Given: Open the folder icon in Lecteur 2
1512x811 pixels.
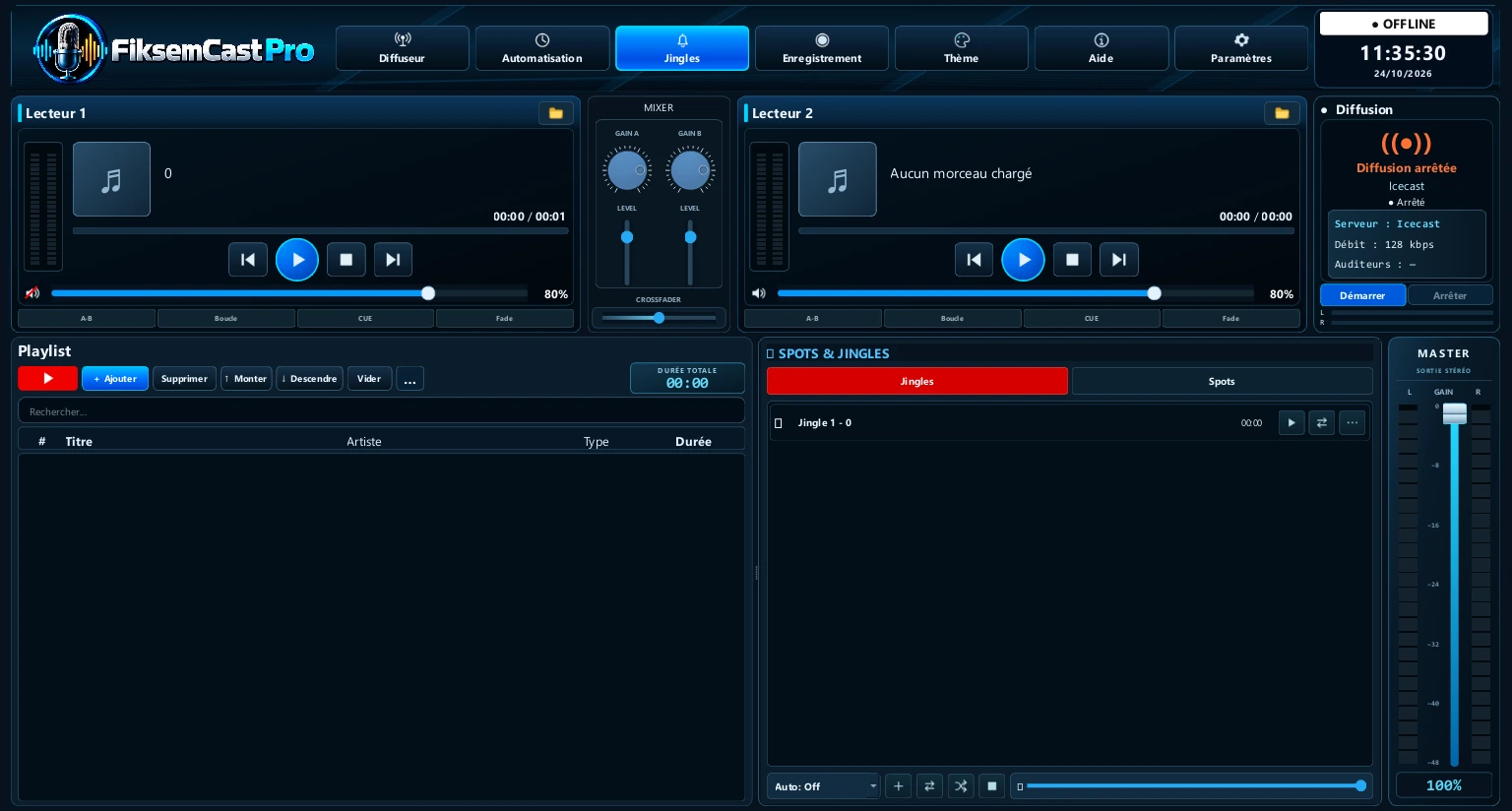Looking at the screenshot, I should (1282, 113).
